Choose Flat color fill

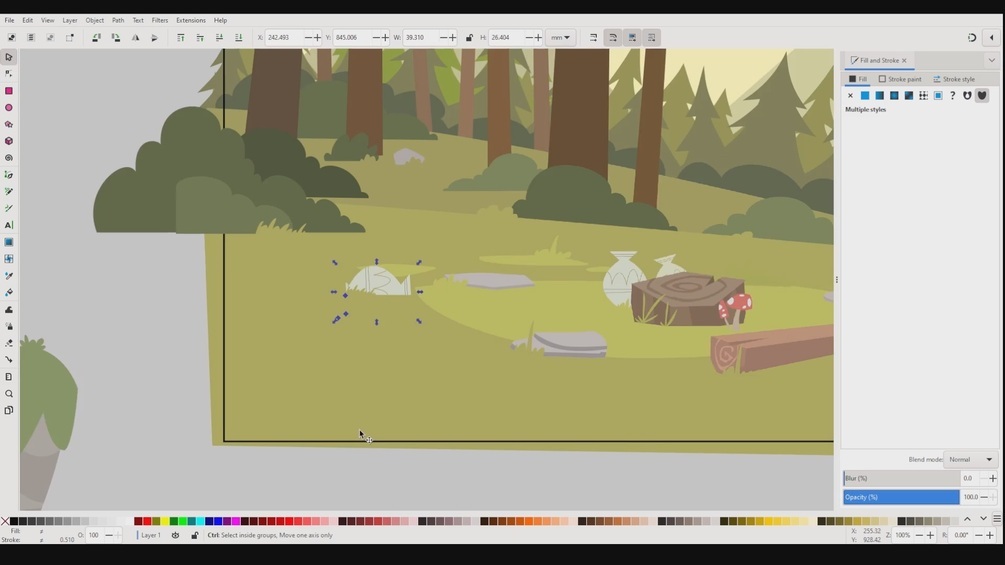[x=865, y=95]
